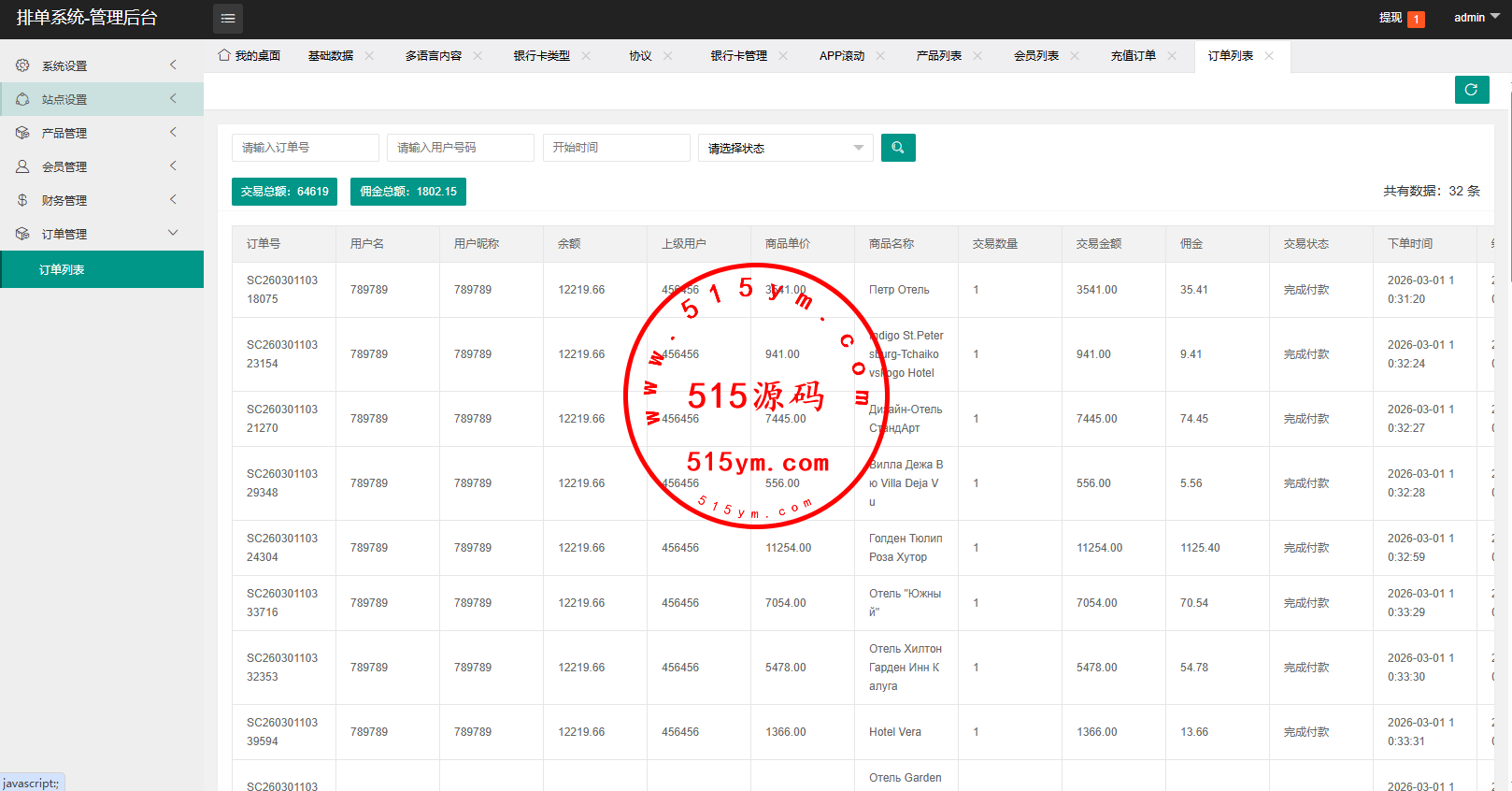This screenshot has height=791, width=1512.
Task: Click order number SC26030110324304
Action: [282, 548]
